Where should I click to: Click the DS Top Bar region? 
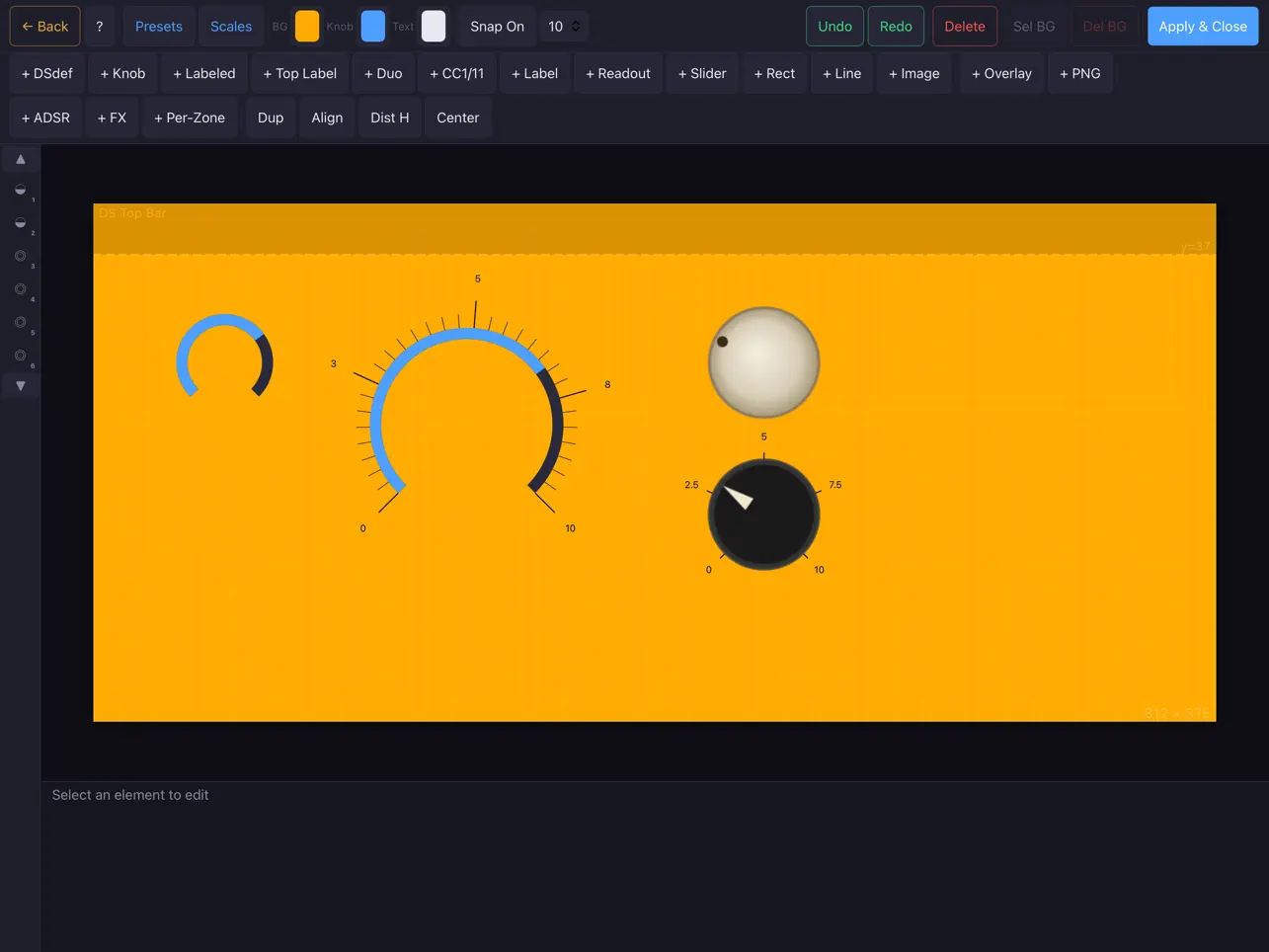coord(654,229)
